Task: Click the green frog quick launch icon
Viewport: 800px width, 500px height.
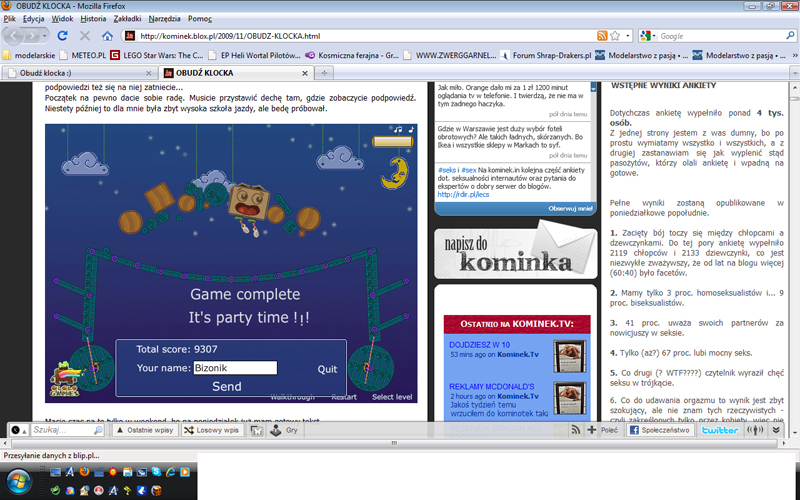Action: pos(55,490)
